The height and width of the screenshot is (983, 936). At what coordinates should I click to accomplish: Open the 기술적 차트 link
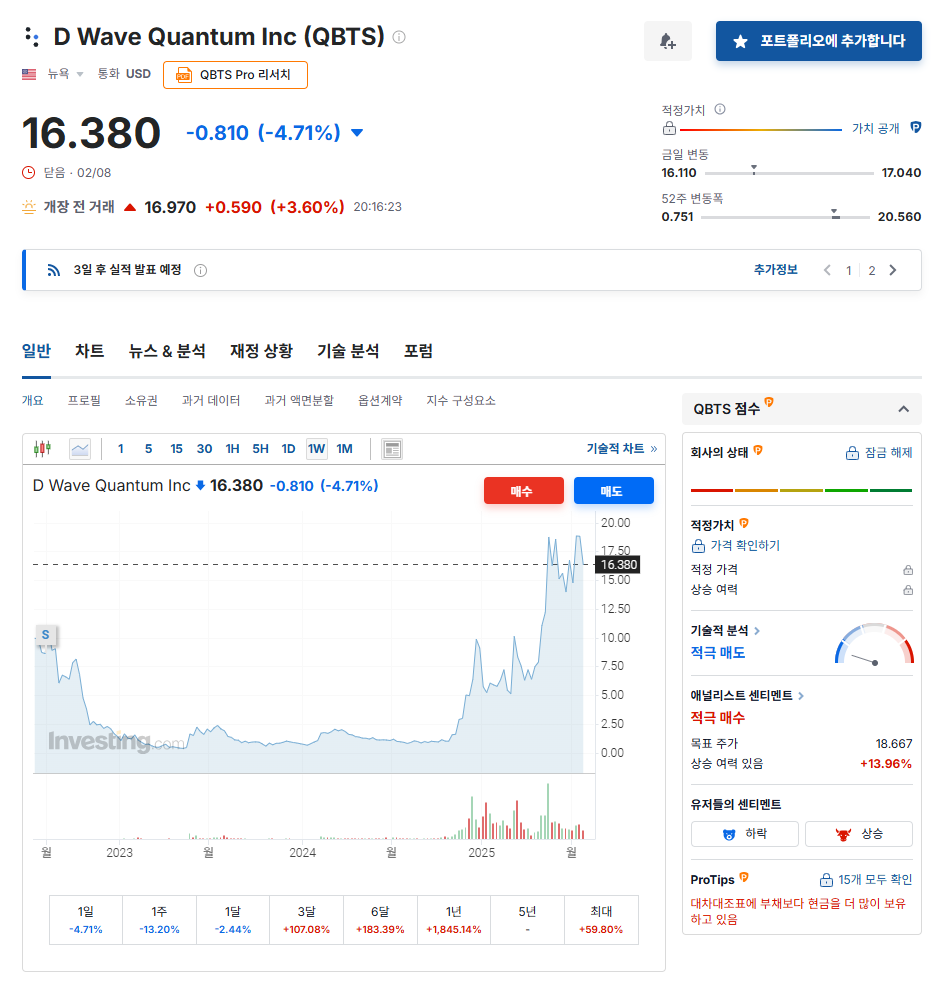pyautogui.click(x=622, y=449)
